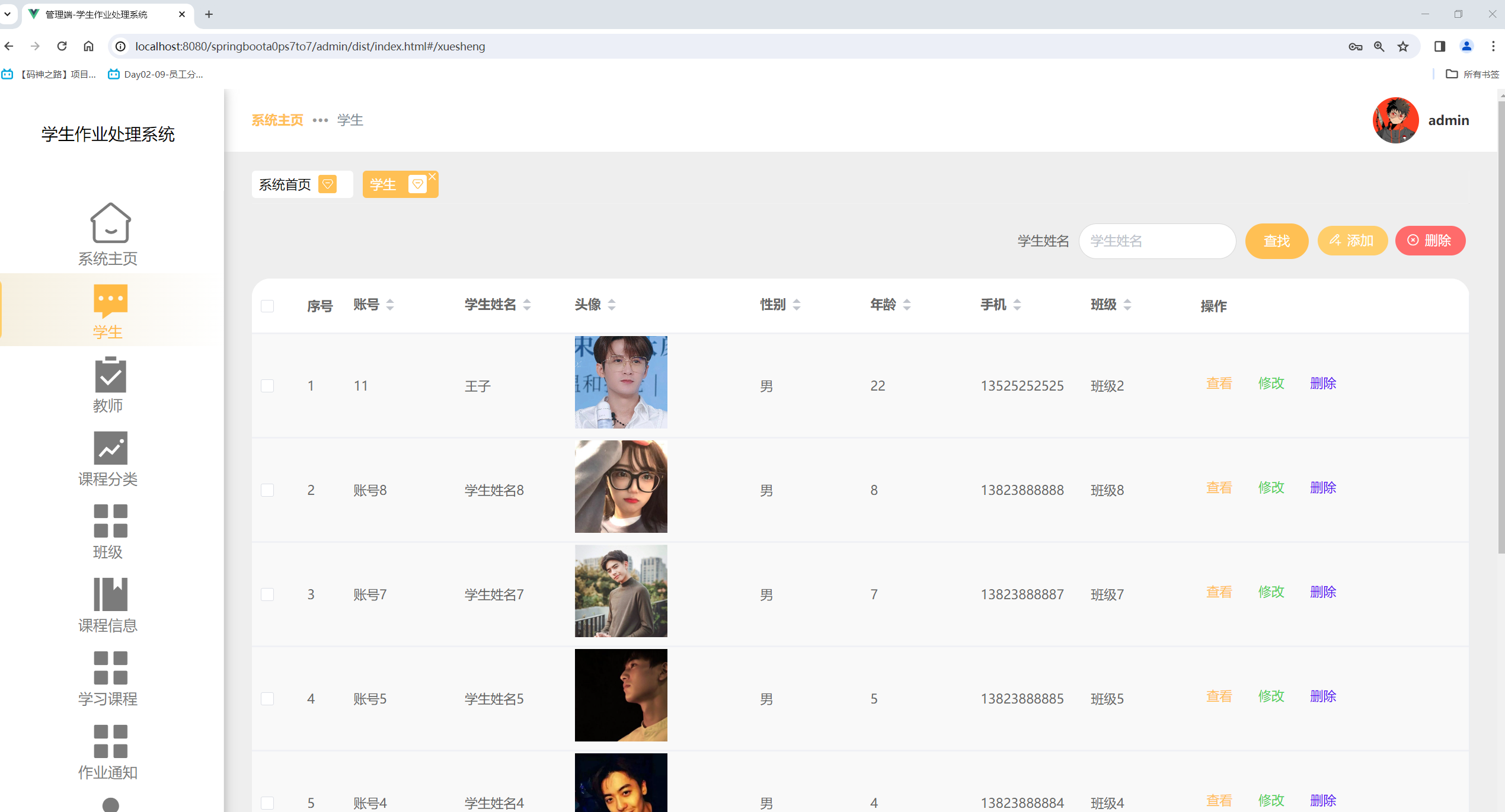Click the admin avatar picture
This screenshot has width=1505, height=812.
click(1395, 120)
